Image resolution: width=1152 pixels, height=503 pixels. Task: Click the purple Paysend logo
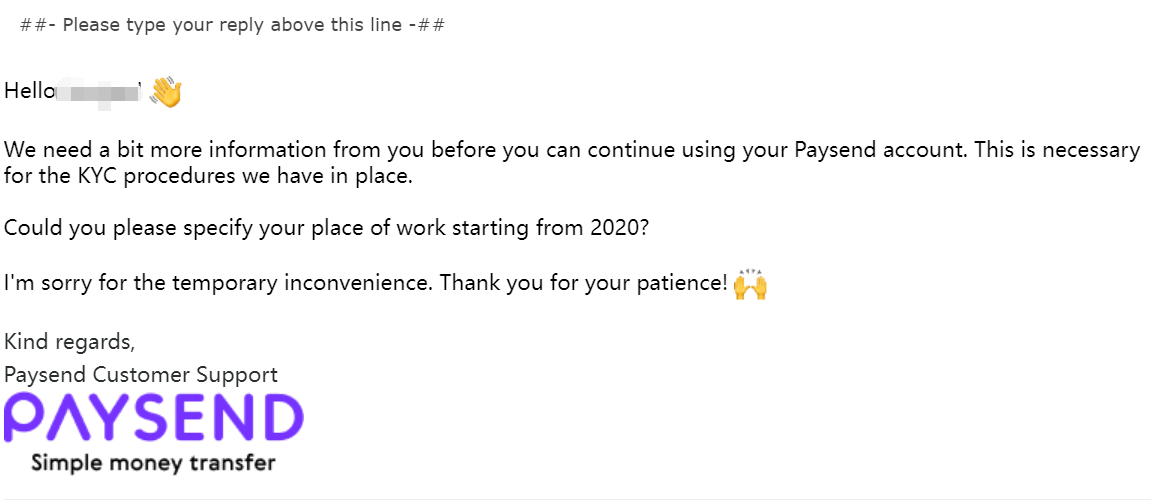153,418
